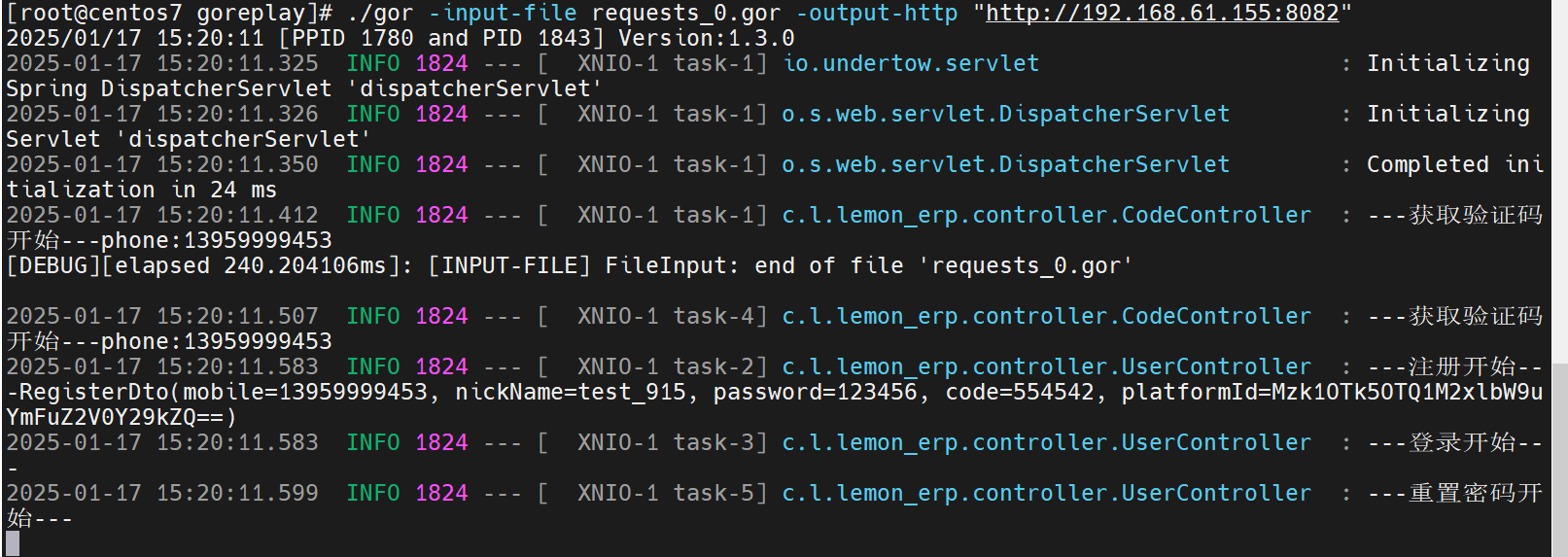The image size is (1568, 557).
Task: Click the -output-http option in the command
Action: [877, 13]
